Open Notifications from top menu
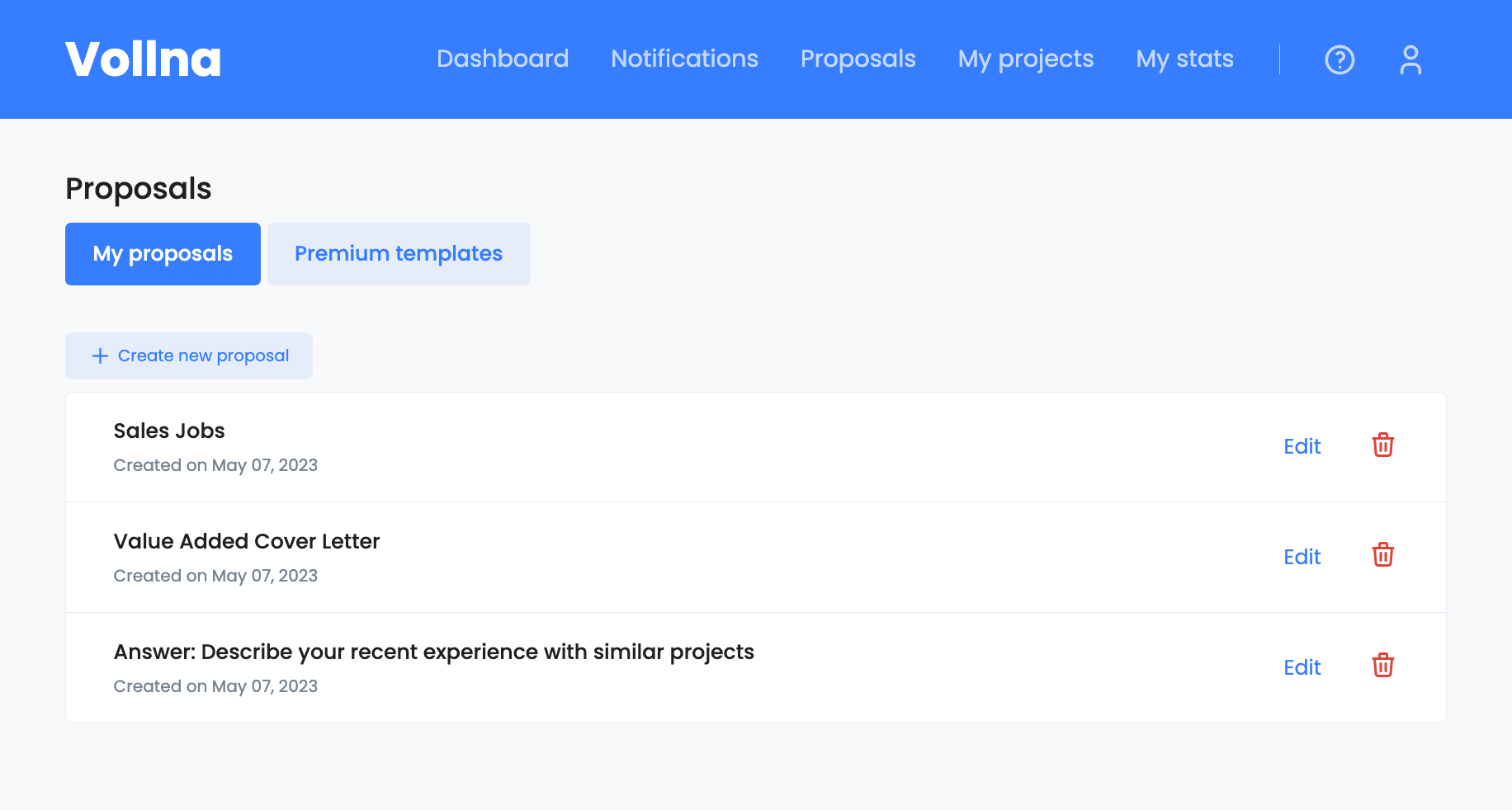Viewport: 1512px width, 810px height. click(684, 59)
